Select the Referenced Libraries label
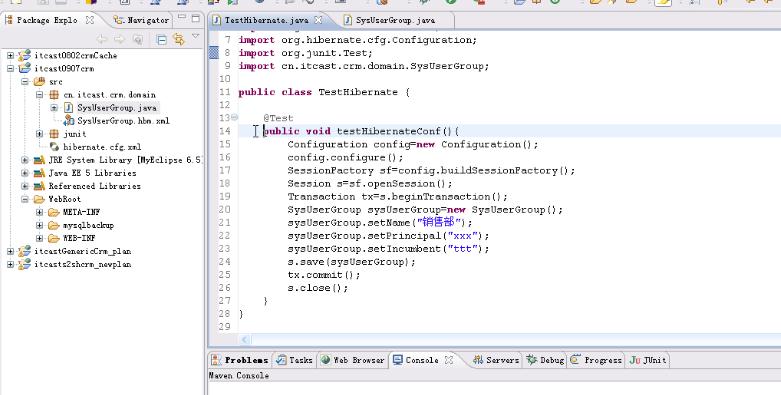This screenshot has width=781, height=395. [x=94, y=186]
